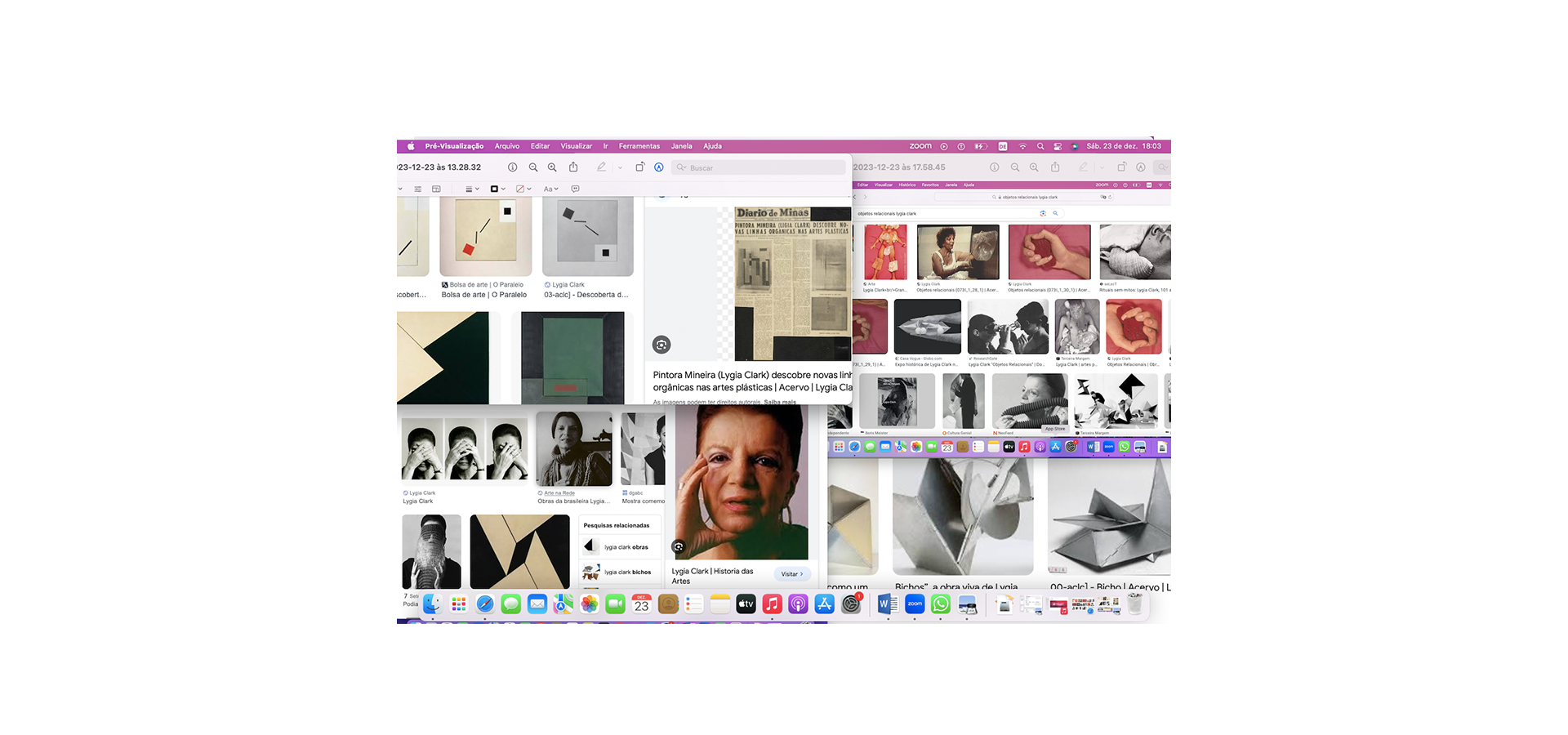The width and height of the screenshot is (1568, 735).
Task: Open the Trash in the Dock
Action: (x=1135, y=604)
